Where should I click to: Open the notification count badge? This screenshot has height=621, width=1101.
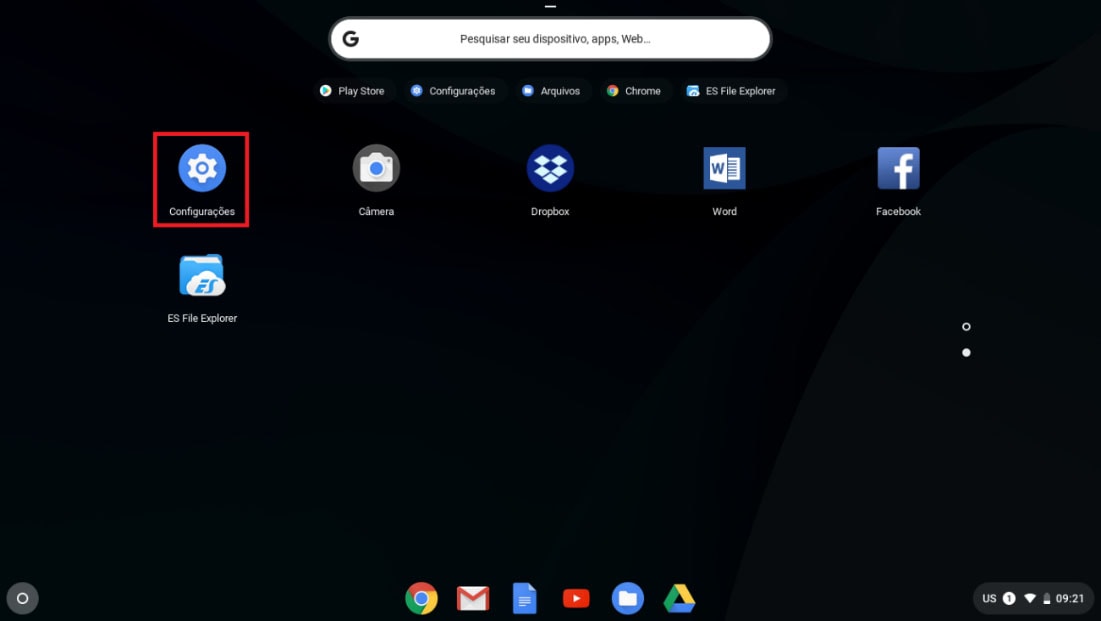(x=1009, y=599)
